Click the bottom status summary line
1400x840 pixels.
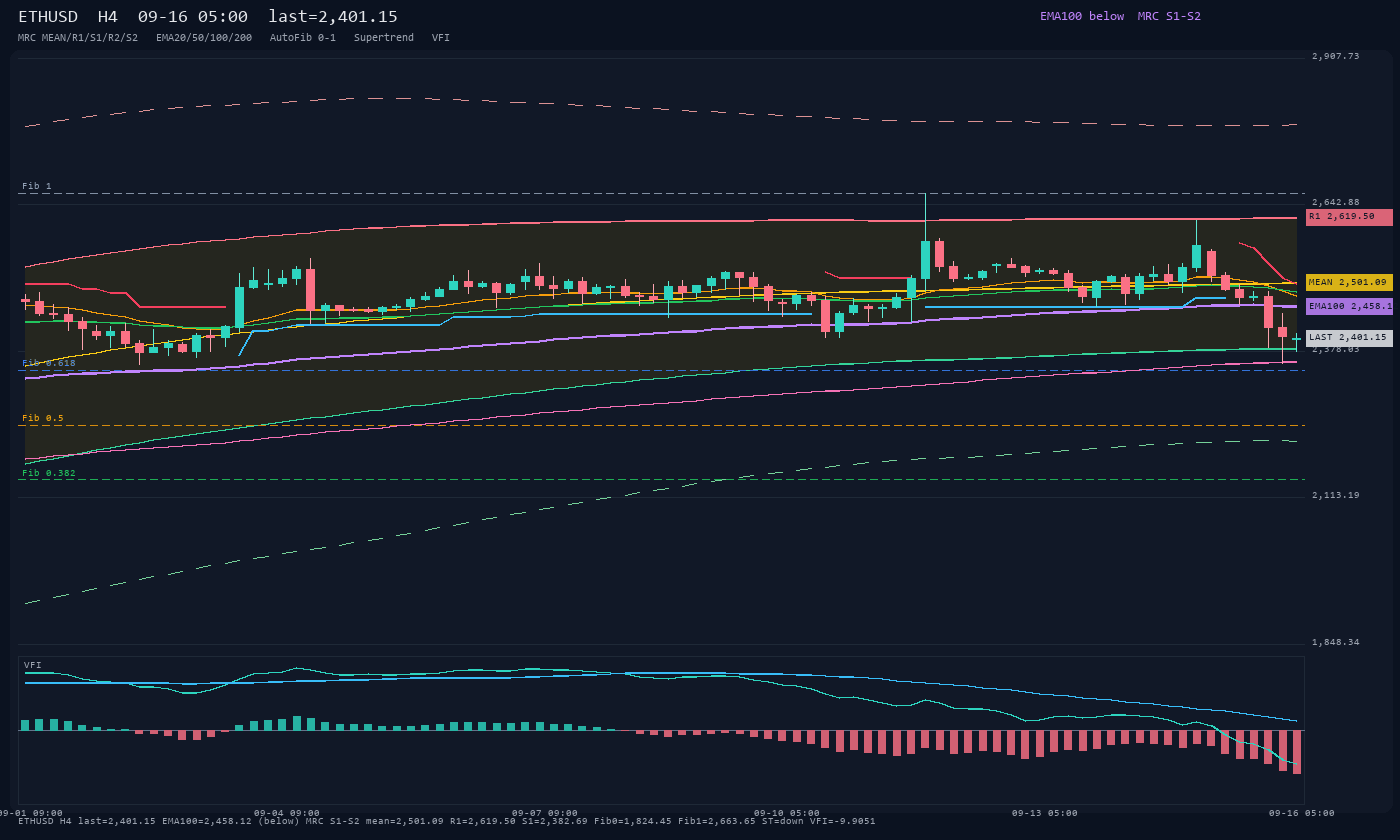[x=447, y=821]
